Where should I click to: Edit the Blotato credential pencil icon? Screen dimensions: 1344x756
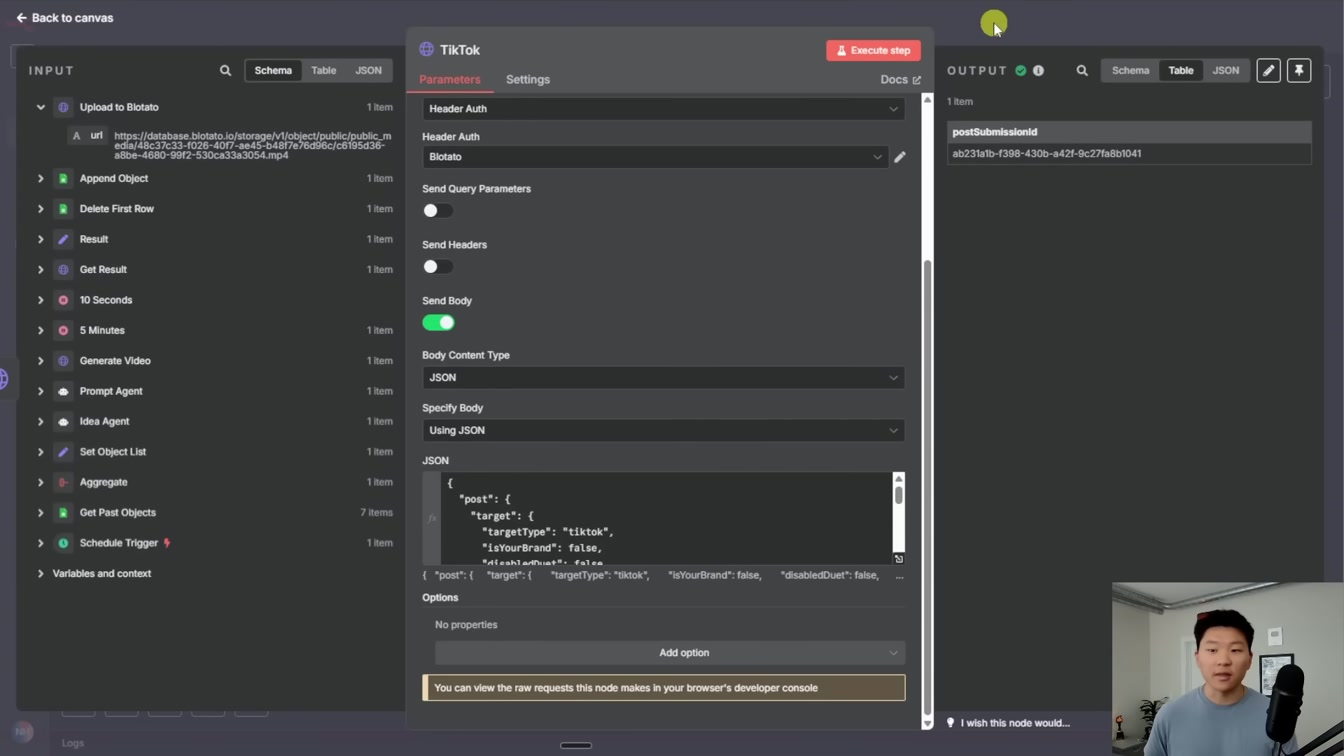900,157
